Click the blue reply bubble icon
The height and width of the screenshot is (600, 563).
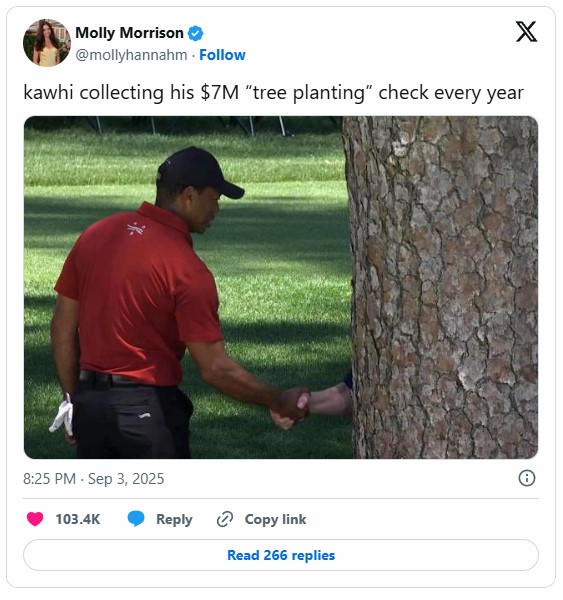[x=136, y=519]
